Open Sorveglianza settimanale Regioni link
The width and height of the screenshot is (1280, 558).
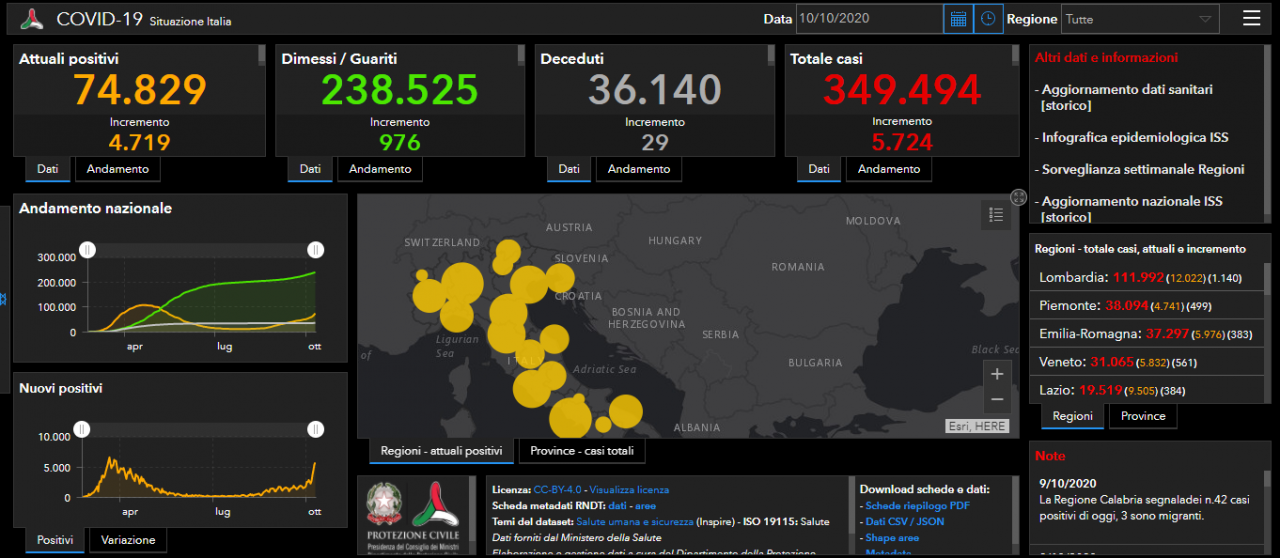1143,169
